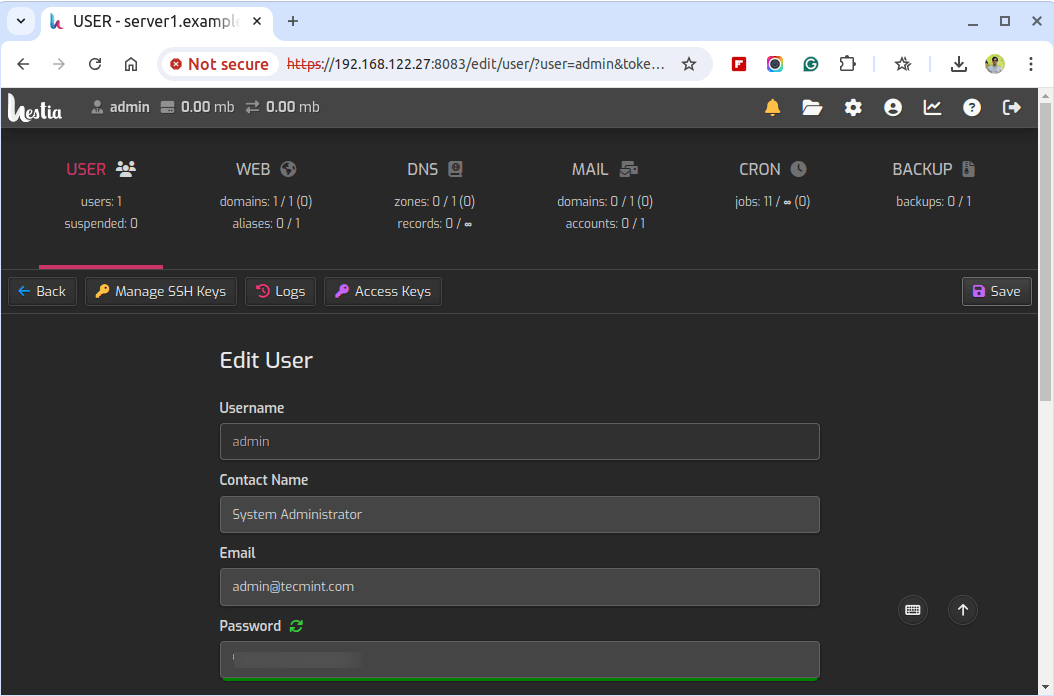Open the user Logs
This screenshot has height=696, width=1054.
click(280, 291)
